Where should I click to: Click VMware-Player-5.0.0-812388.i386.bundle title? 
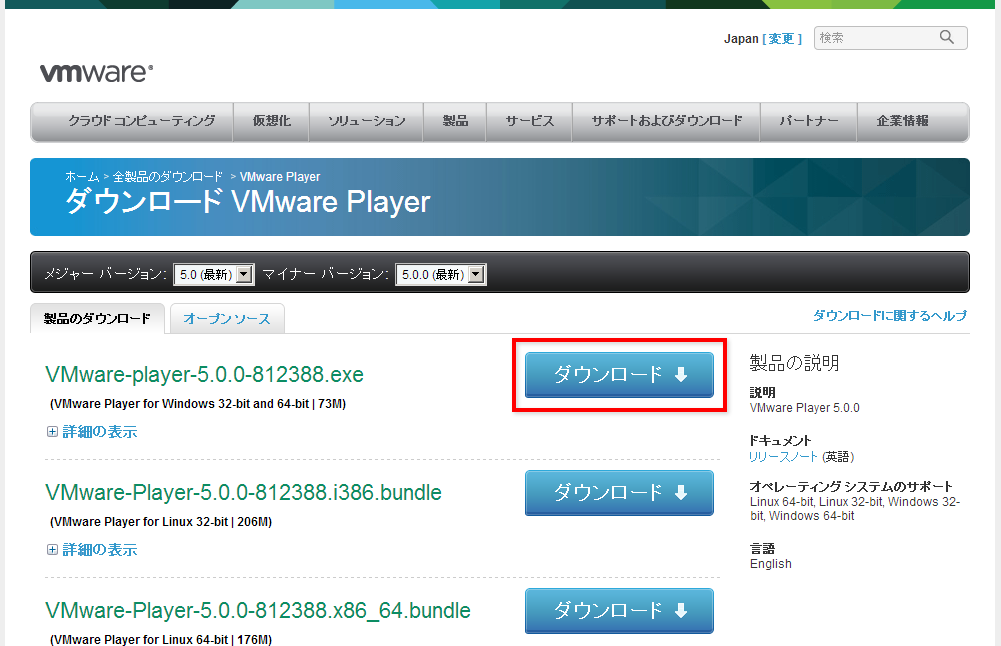[x=243, y=493]
